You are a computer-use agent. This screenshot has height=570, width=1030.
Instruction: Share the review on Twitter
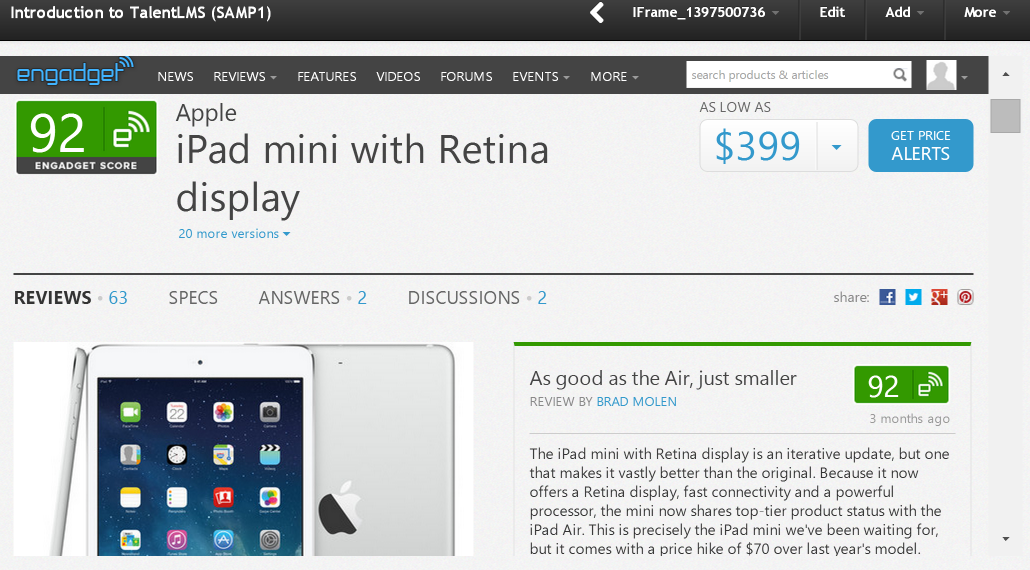[x=913, y=297]
